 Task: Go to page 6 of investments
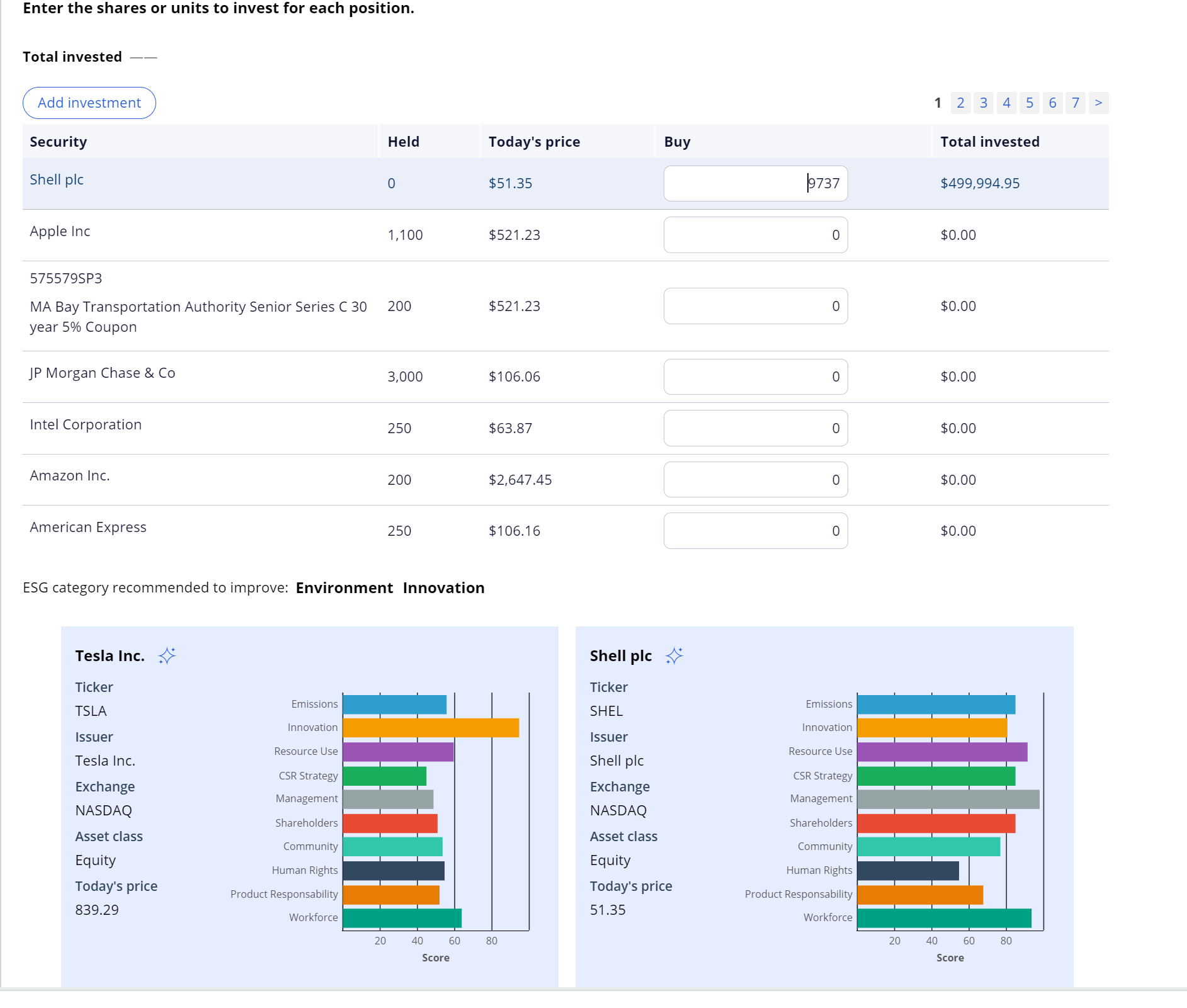pos(1052,103)
